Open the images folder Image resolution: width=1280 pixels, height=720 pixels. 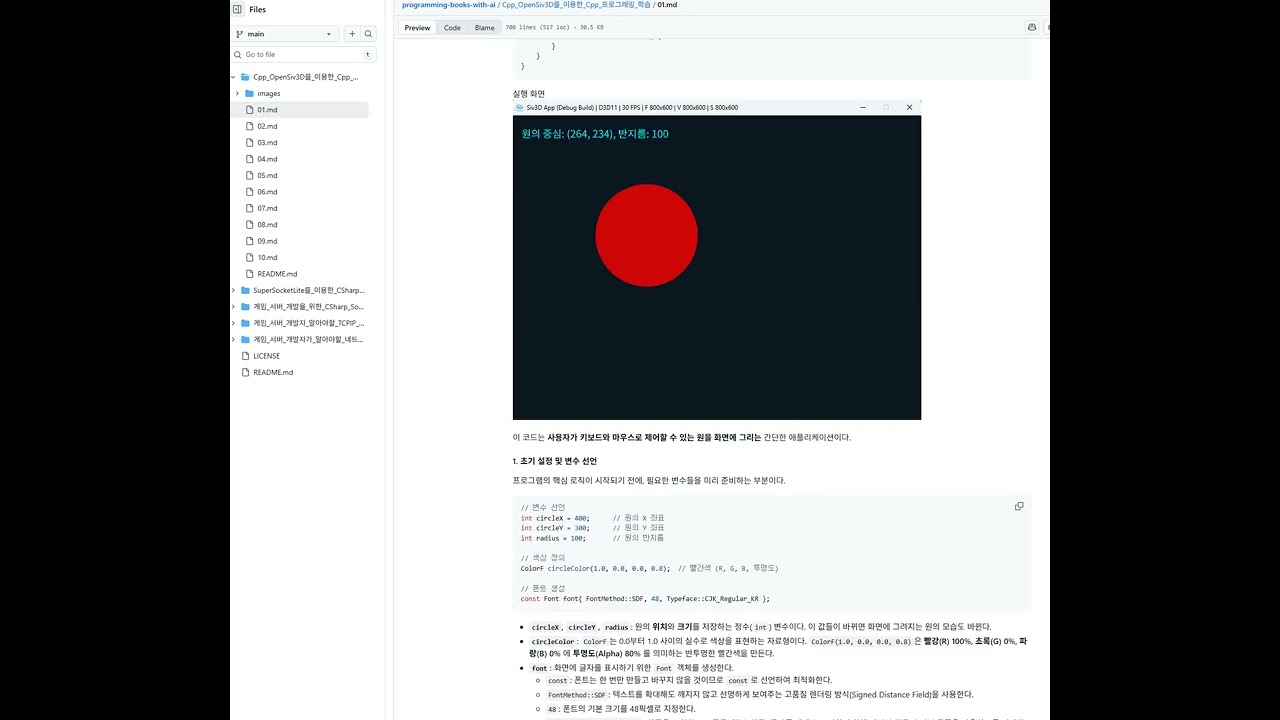click(269, 93)
